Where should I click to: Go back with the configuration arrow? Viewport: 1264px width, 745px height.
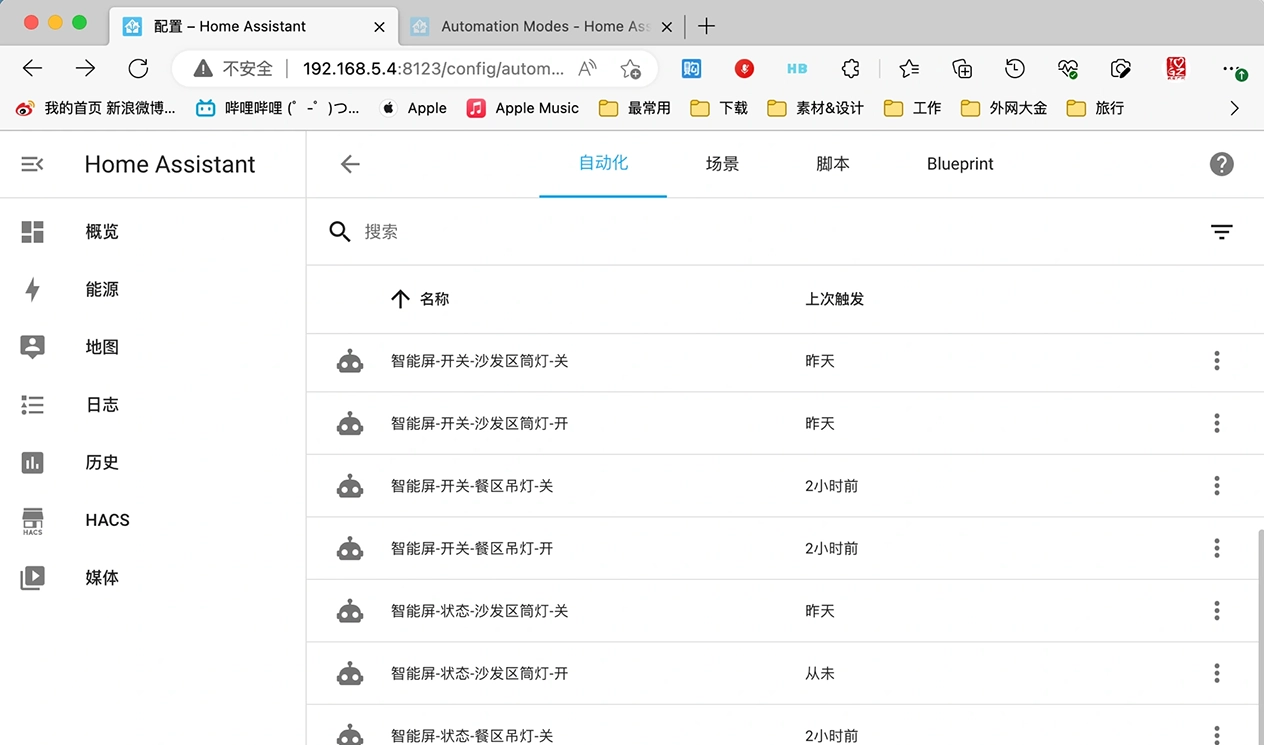(x=350, y=164)
